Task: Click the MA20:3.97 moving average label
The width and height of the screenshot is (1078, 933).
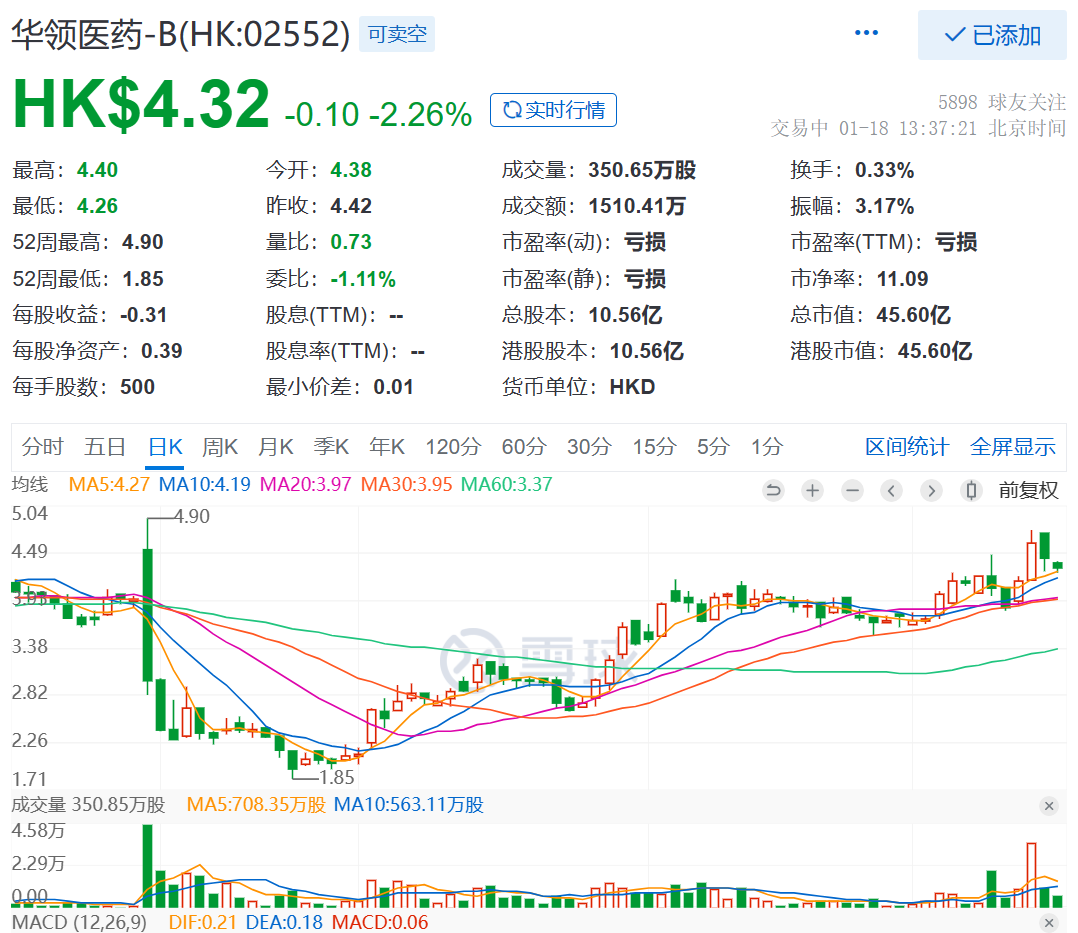Action: 305,484
